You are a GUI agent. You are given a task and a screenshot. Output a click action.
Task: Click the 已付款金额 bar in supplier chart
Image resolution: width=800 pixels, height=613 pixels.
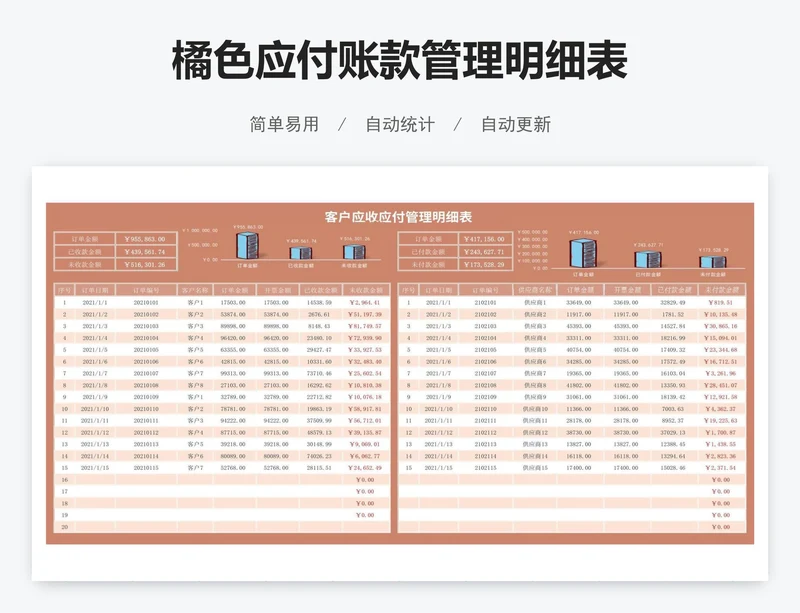point(648,259)
